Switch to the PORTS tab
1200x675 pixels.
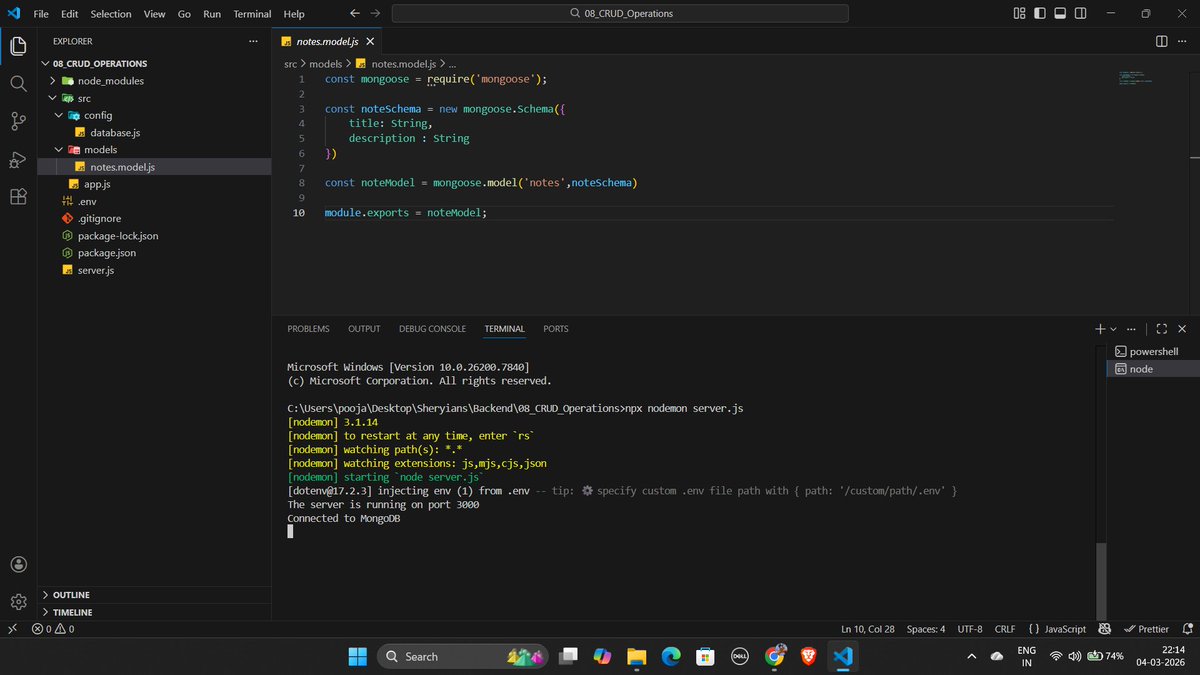[x=556, y=329]
